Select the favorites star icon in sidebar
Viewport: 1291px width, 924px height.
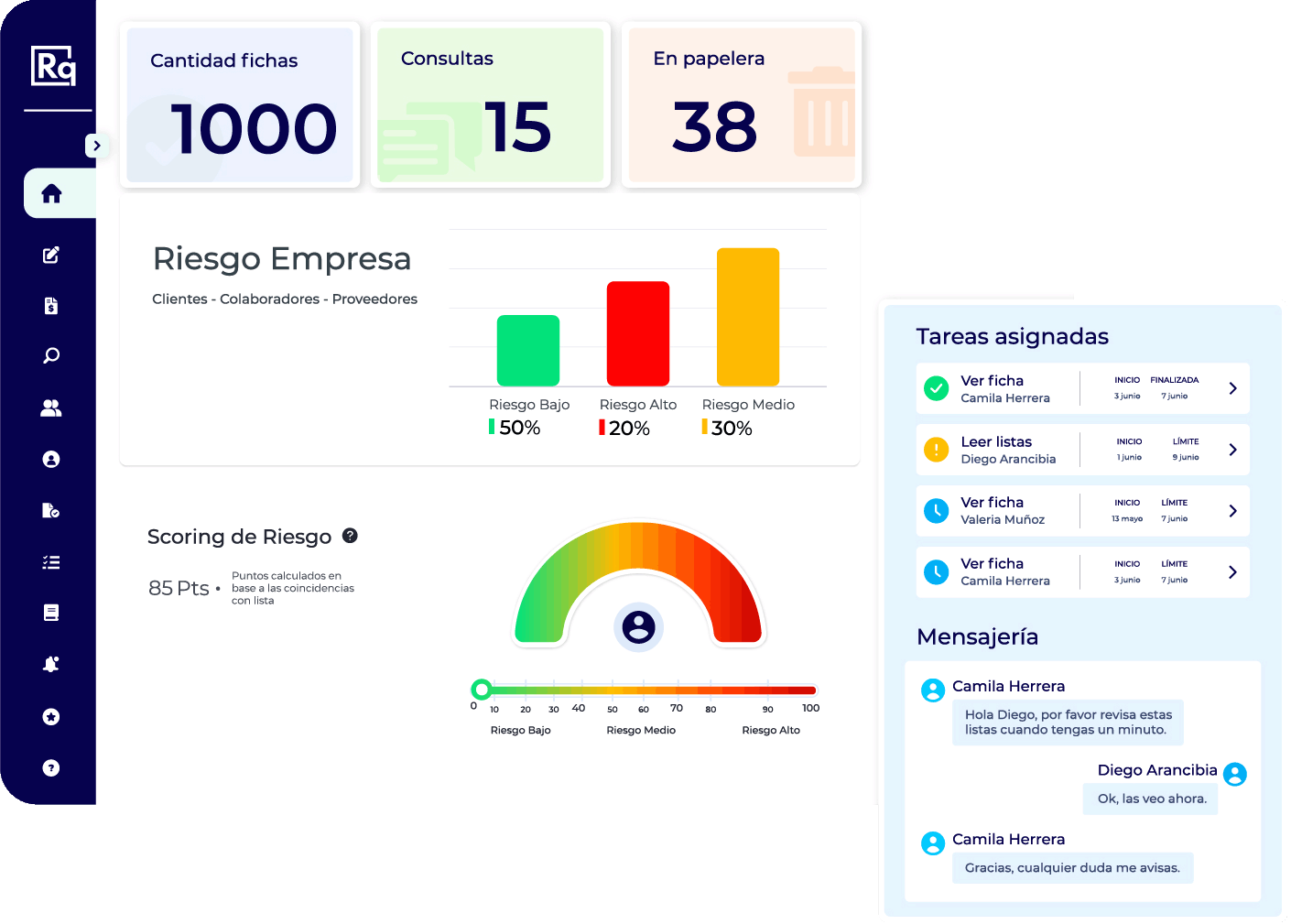click(x=50, y=716)
